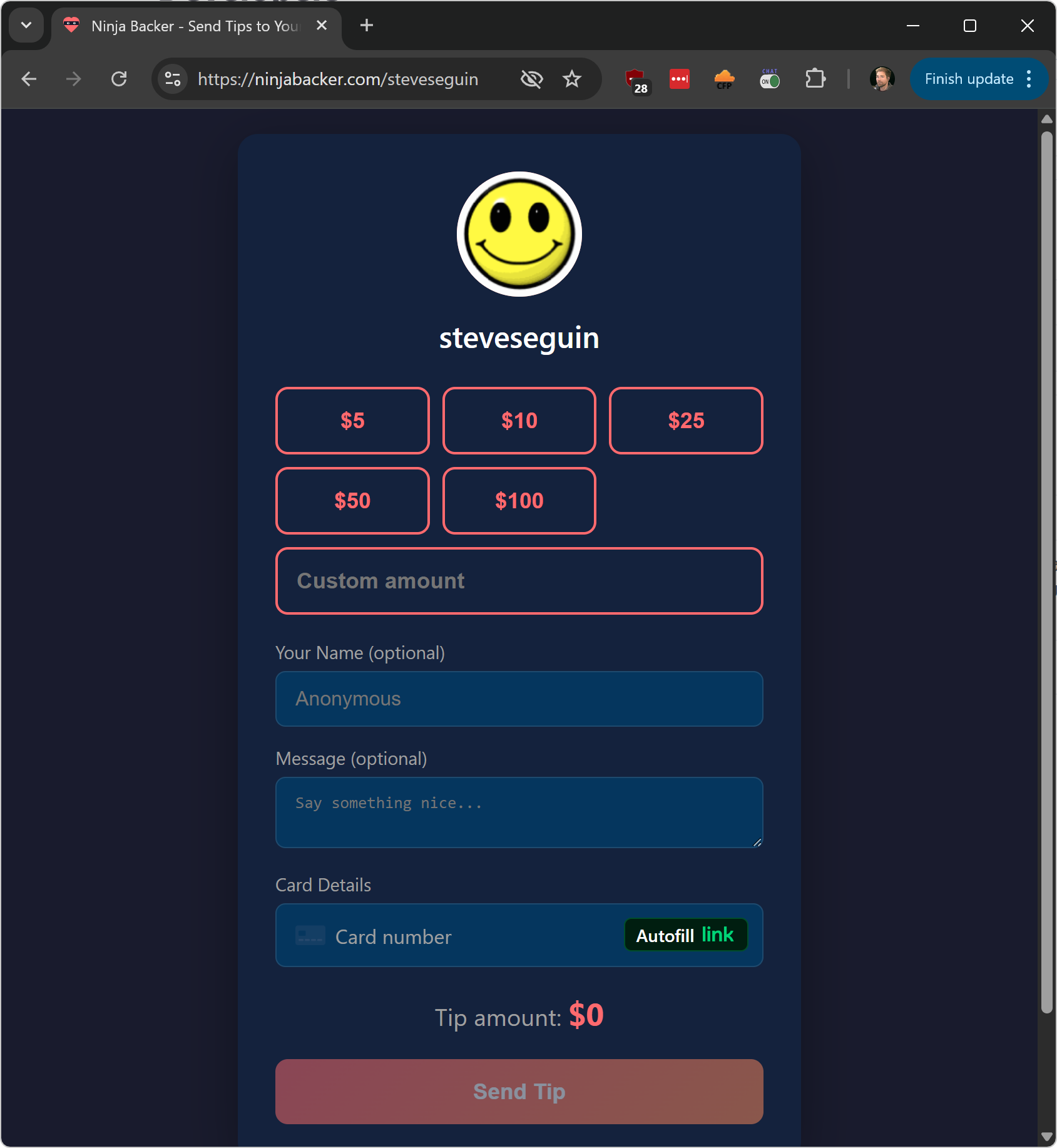Click the Finish update button
The image size is (1057, 1148).
click(968, 79)
